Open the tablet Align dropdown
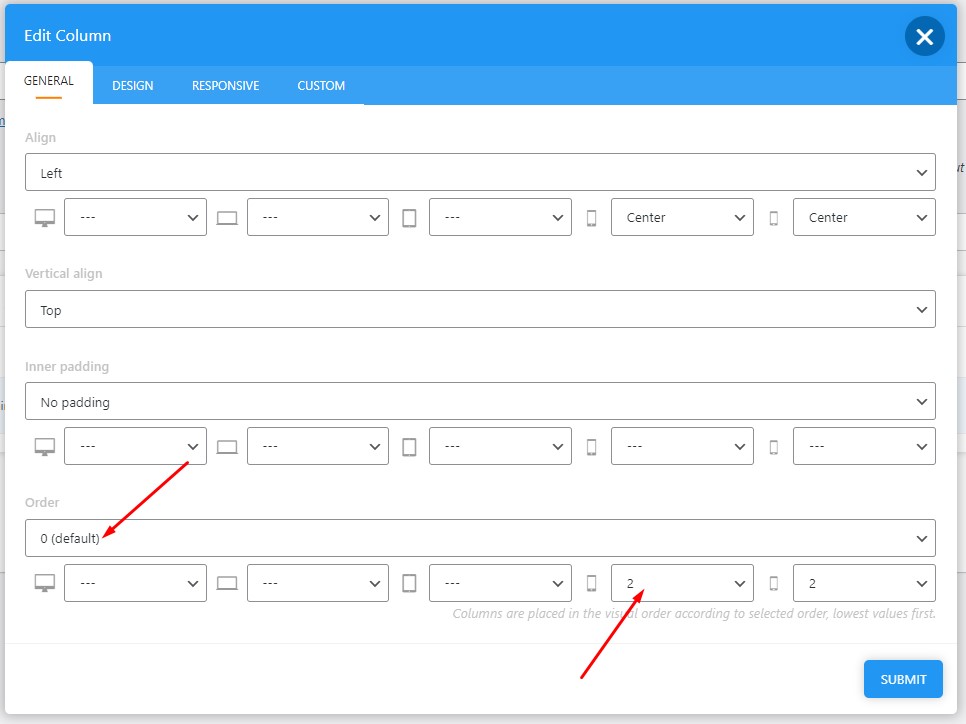 (x=500, y=217)
